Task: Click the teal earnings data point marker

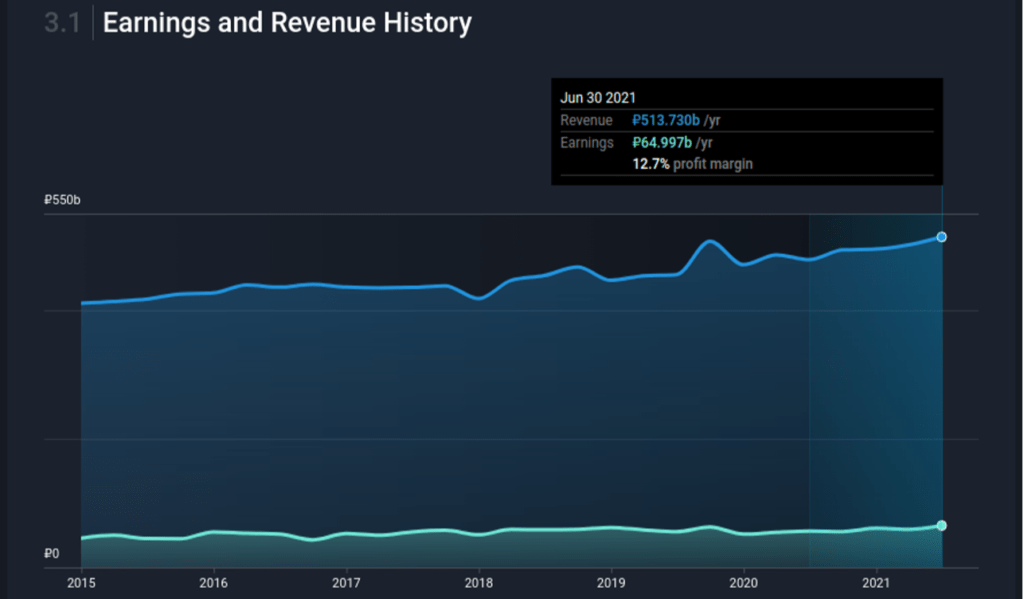Action: tap(941, 525)
